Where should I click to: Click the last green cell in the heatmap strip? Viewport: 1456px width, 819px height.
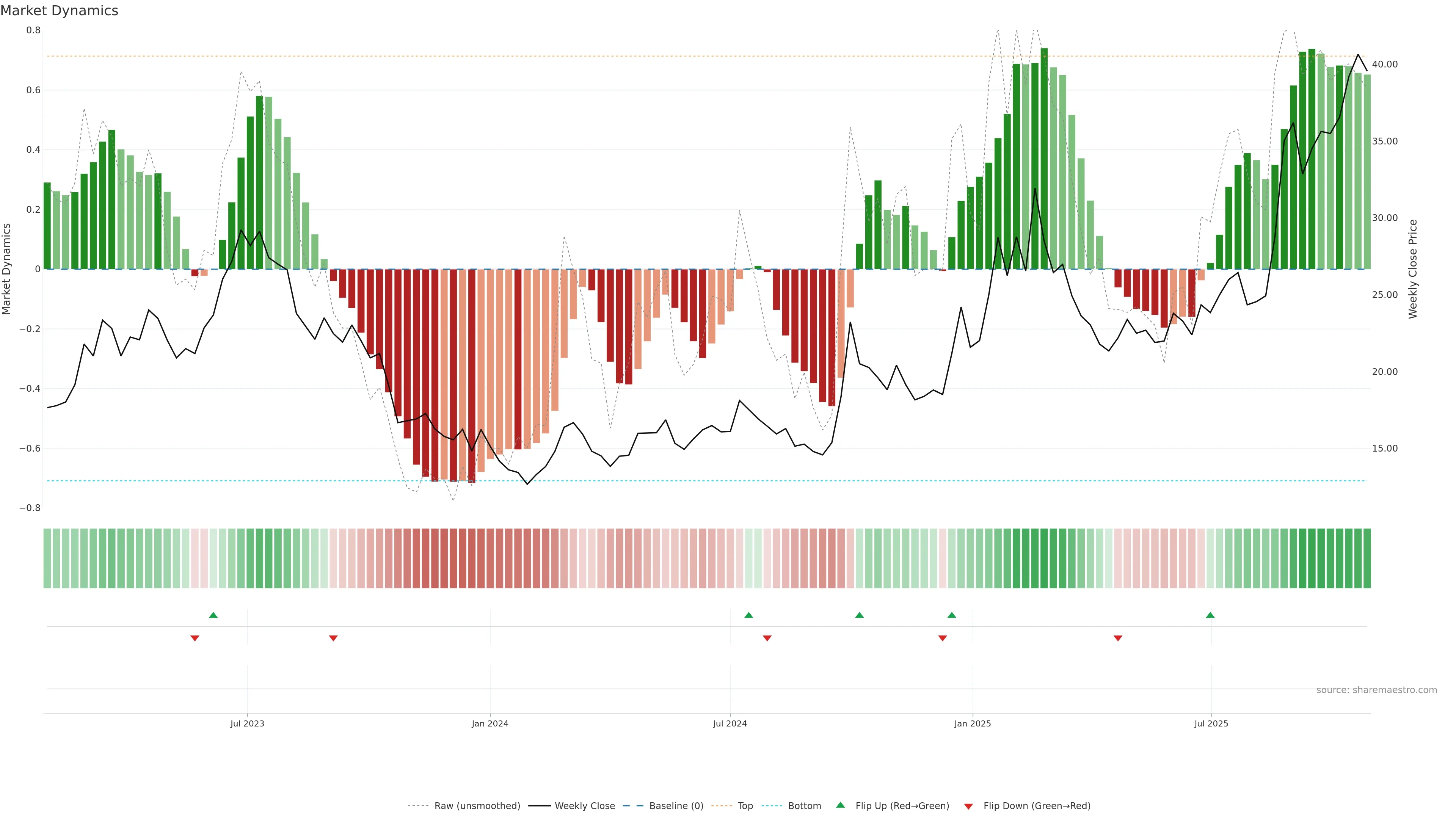[1367, 559]
